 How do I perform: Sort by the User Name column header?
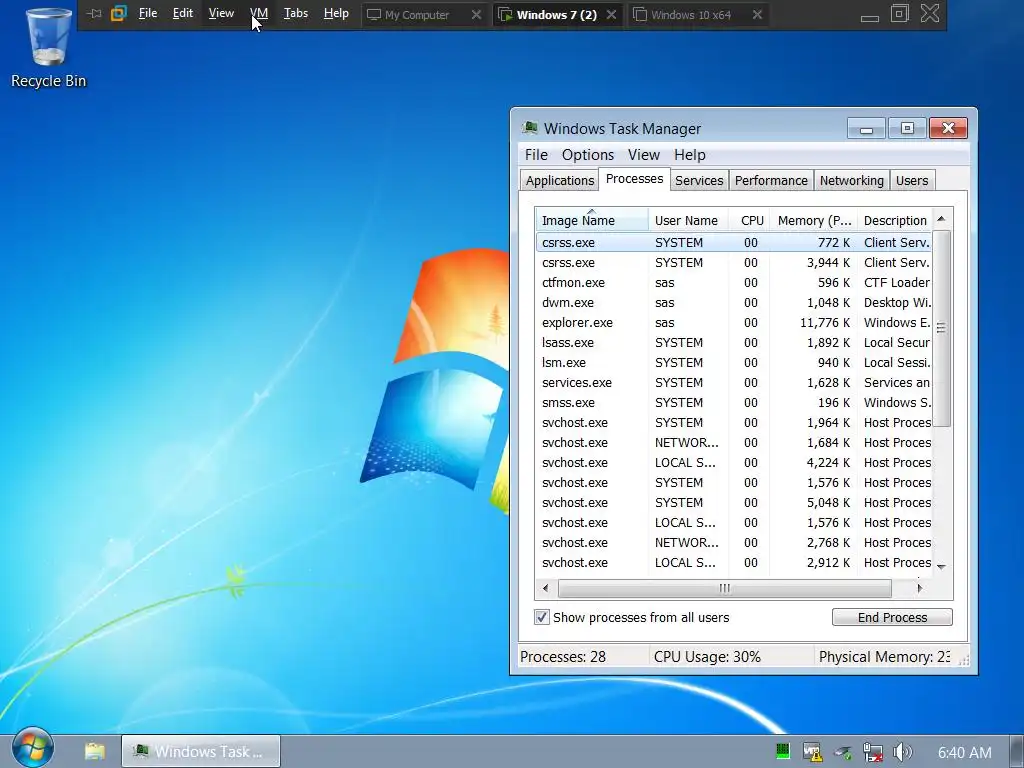pos(688,220)
